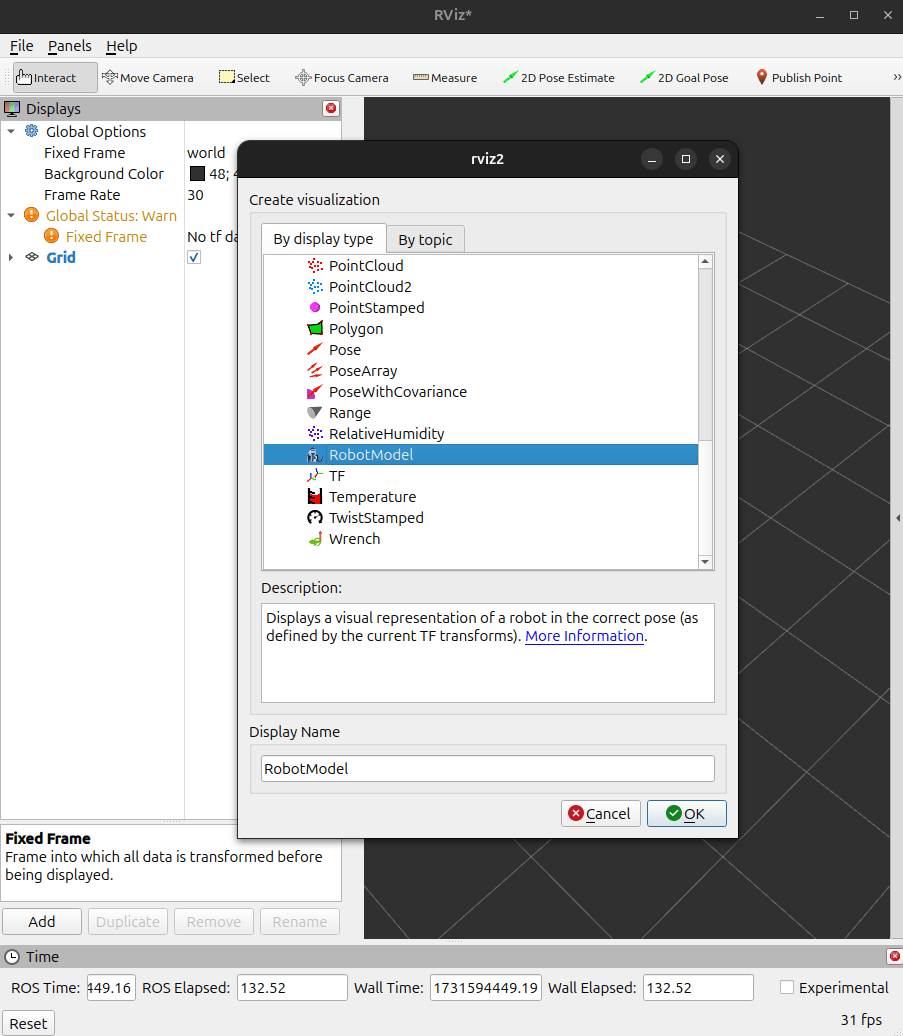Click the Wall Time field
Screen dimensions: 903x1036
coord(486,988)
